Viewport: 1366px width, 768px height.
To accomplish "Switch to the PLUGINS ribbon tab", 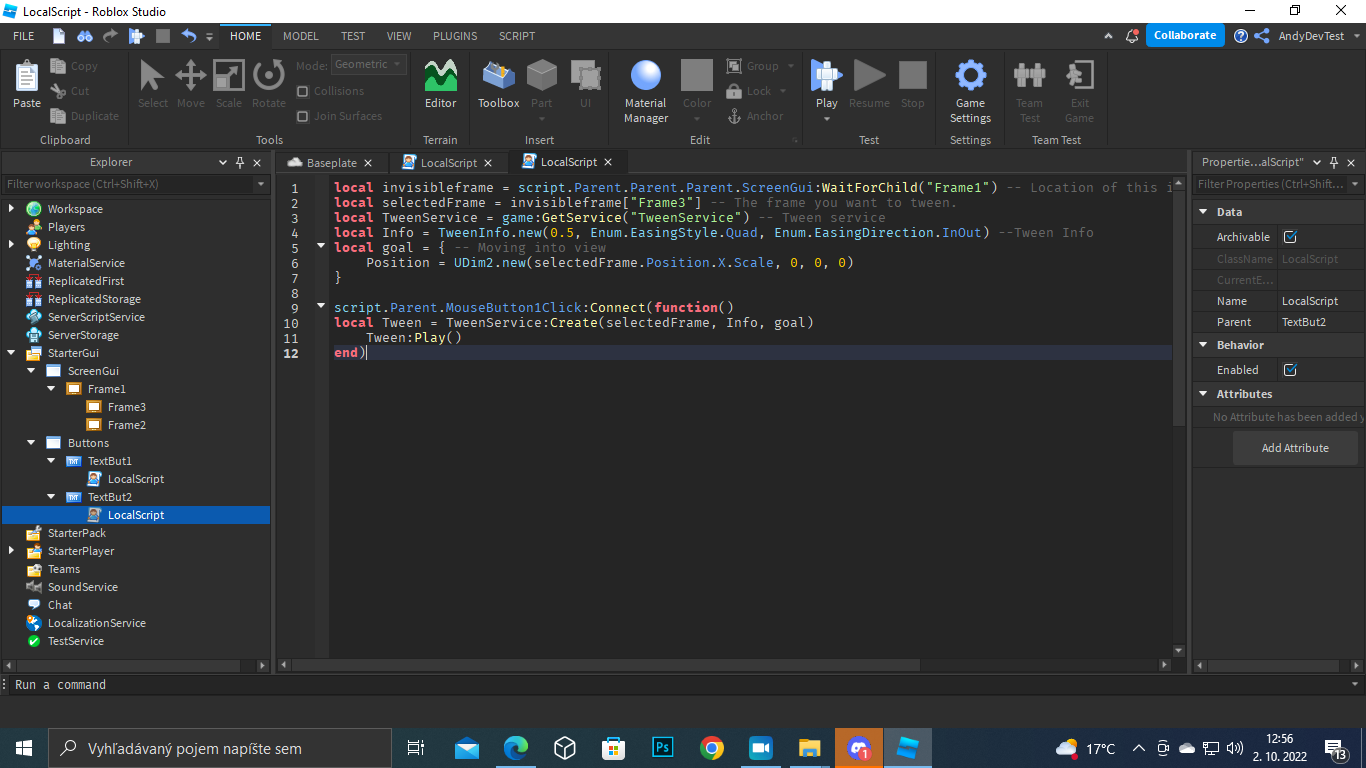I will coord(455,36).
